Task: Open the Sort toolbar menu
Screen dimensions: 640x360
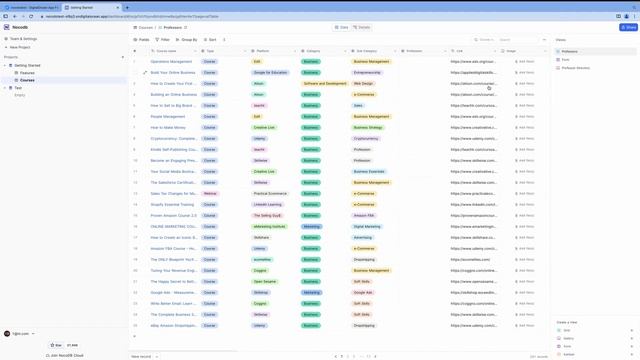Action: pyautogui.click(x=210, y=40)
